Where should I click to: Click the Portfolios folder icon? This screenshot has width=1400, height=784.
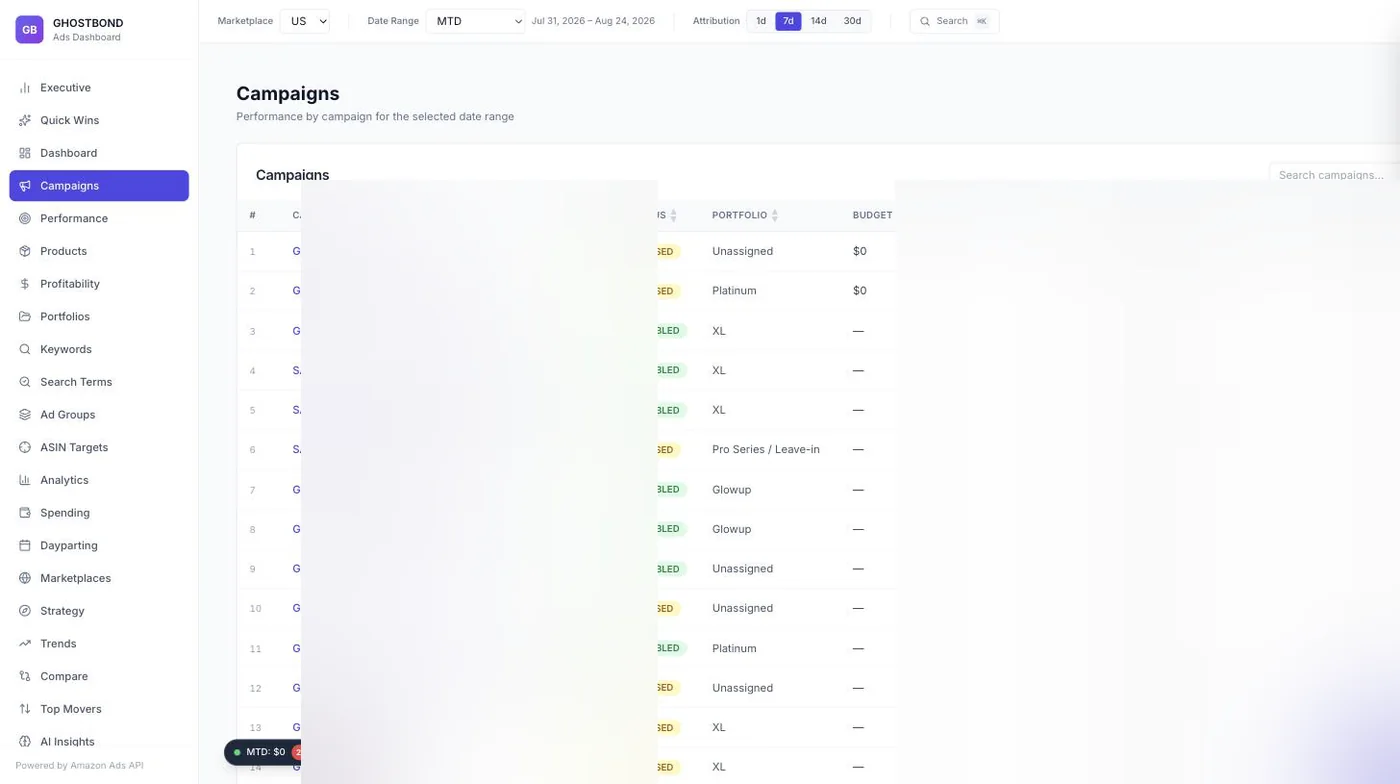tap(25, 316)
